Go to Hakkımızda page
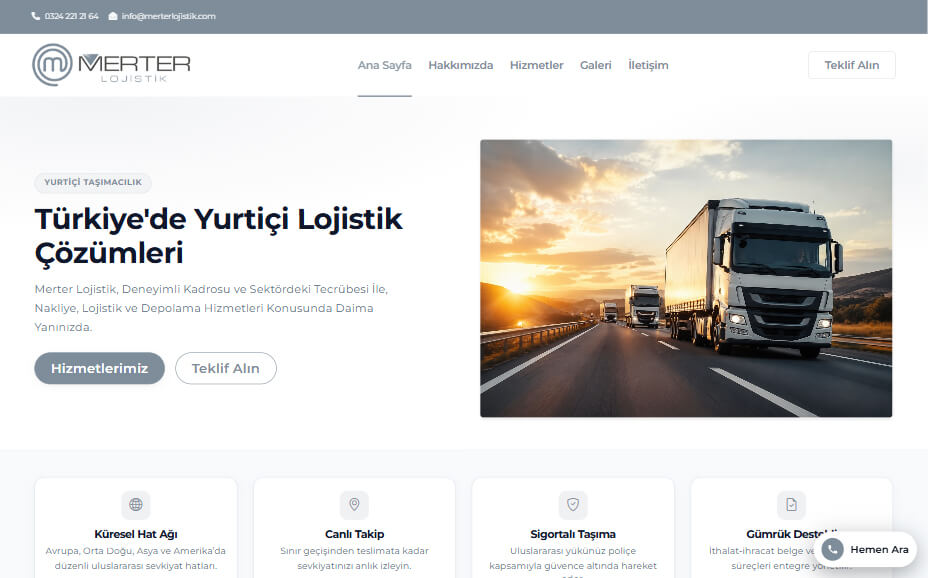 [460, 65]
